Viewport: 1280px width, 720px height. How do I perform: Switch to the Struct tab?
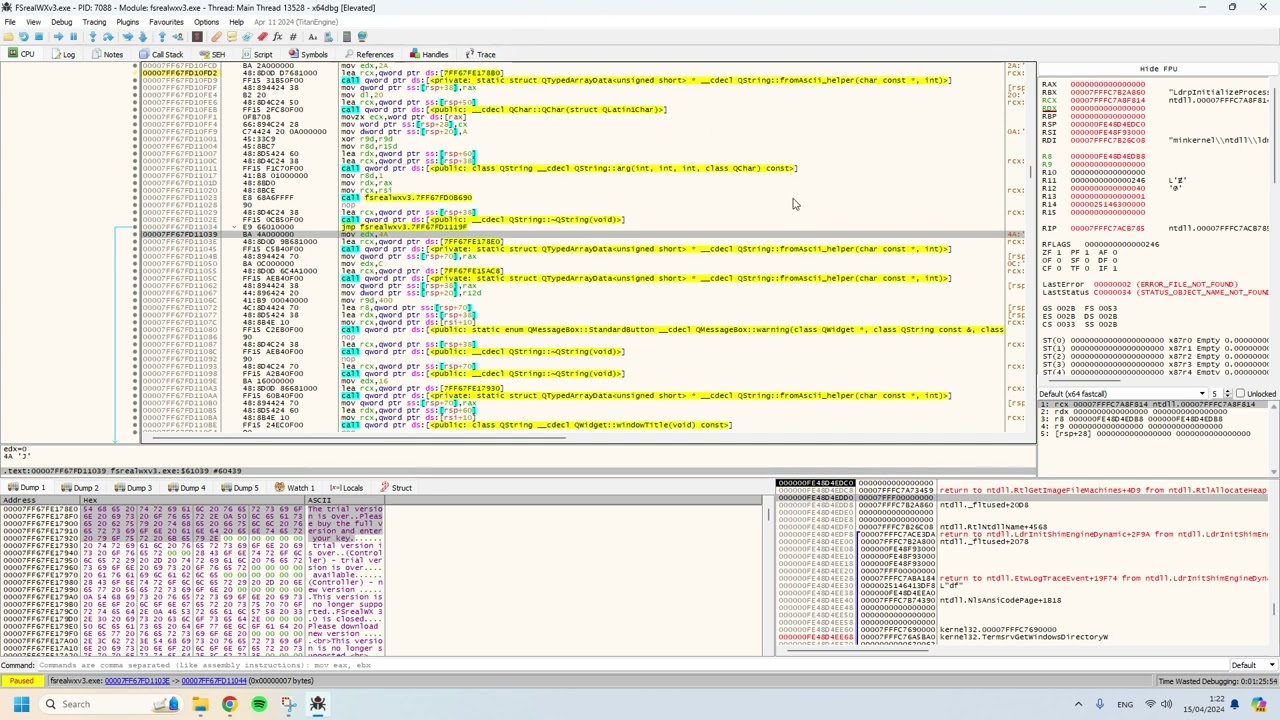point(395,488)
